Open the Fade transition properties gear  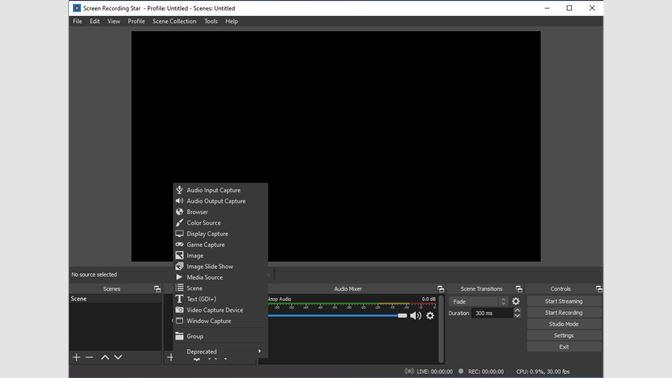(516, 301)
